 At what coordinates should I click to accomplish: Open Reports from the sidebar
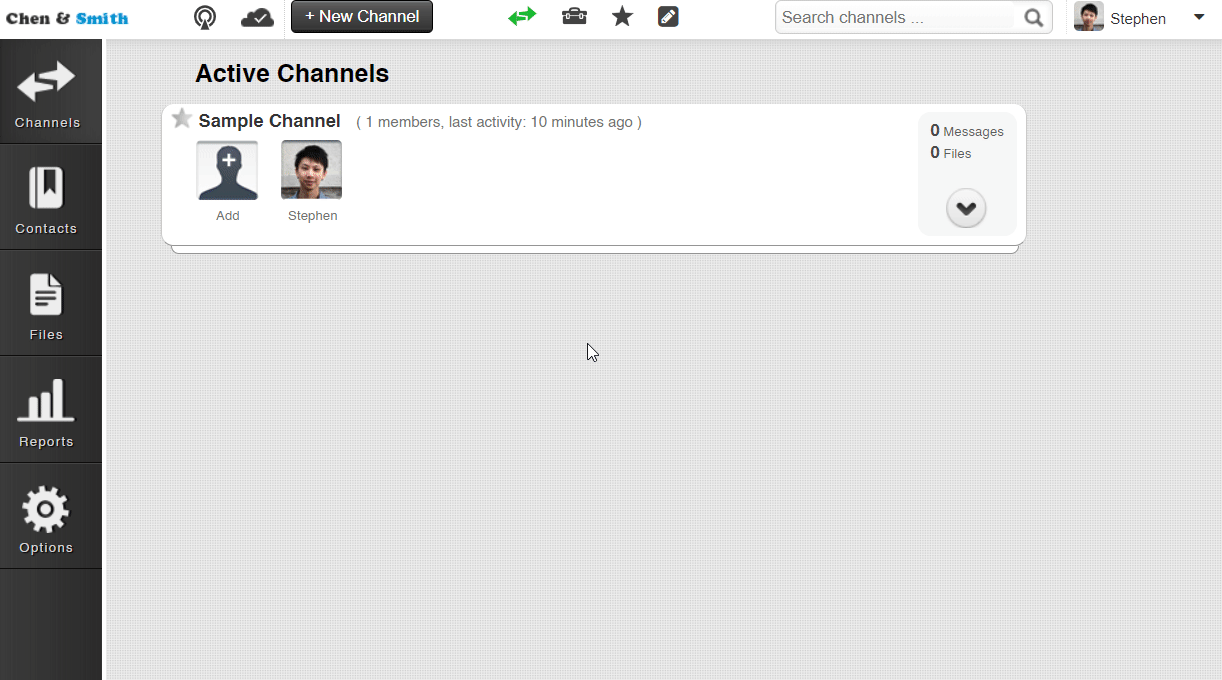(47, 410)
